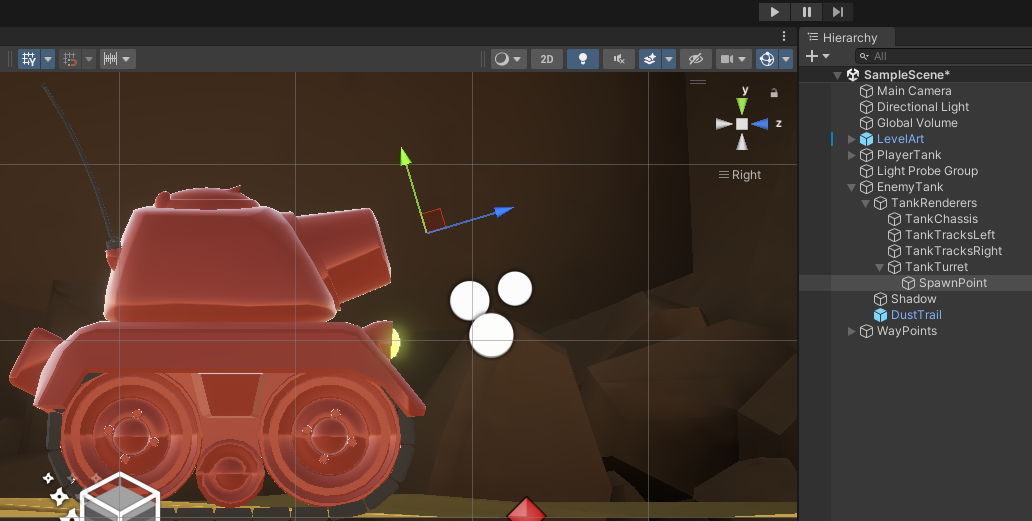
Task: Toggle scene lighting lightbulb
Action: [x=582, y=59]
